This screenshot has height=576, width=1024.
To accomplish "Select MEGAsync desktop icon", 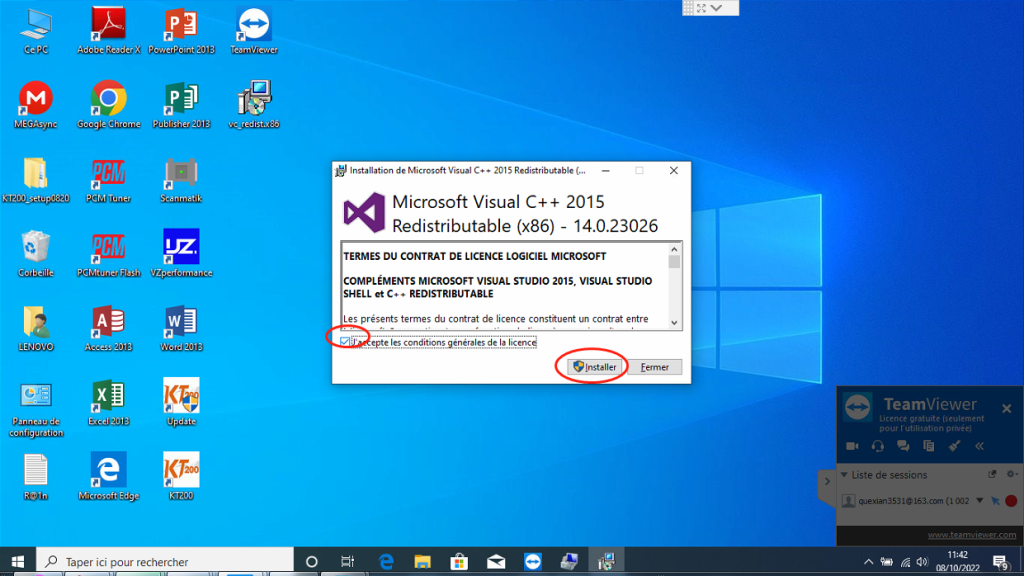I will [x=36, y=104].
